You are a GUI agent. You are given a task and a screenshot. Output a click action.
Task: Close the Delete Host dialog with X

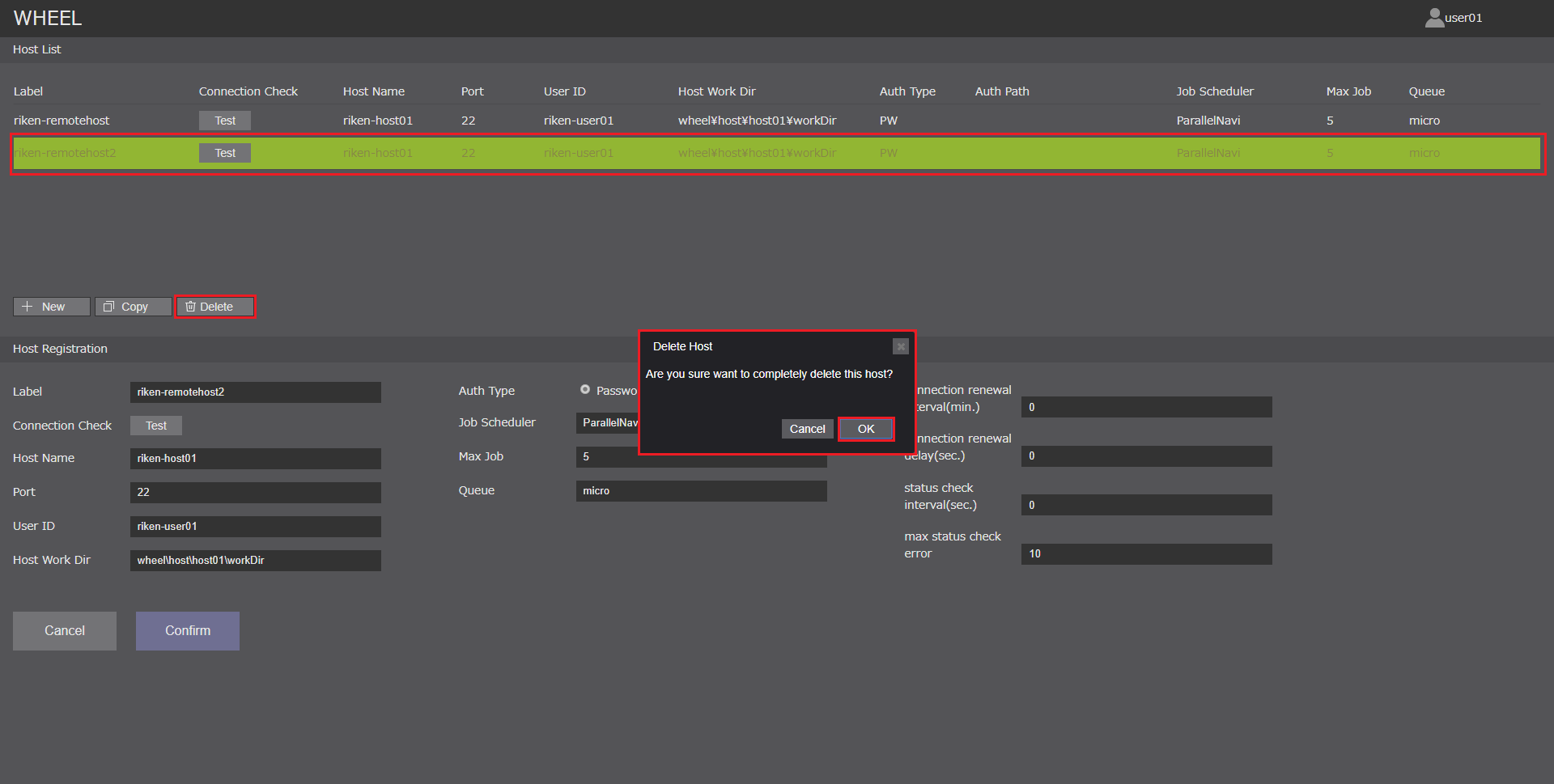(x=900, y=346)
